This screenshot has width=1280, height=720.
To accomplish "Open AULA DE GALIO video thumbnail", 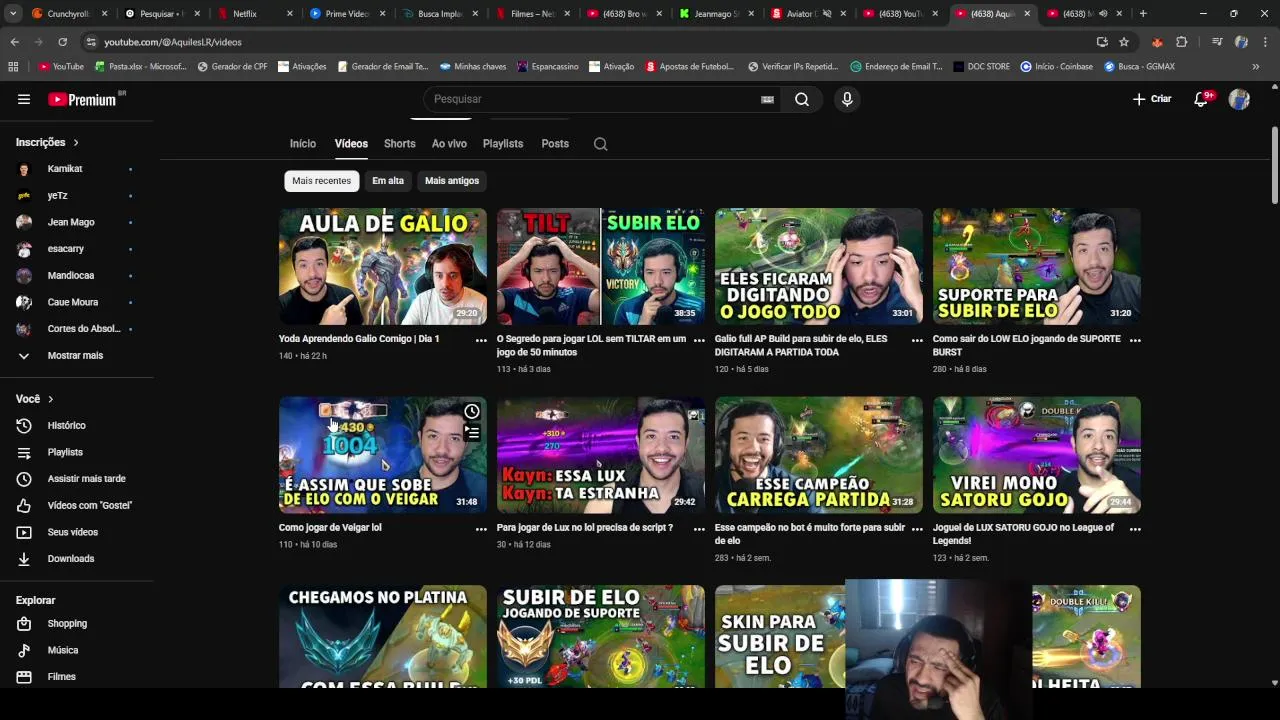I will point(383,266).
